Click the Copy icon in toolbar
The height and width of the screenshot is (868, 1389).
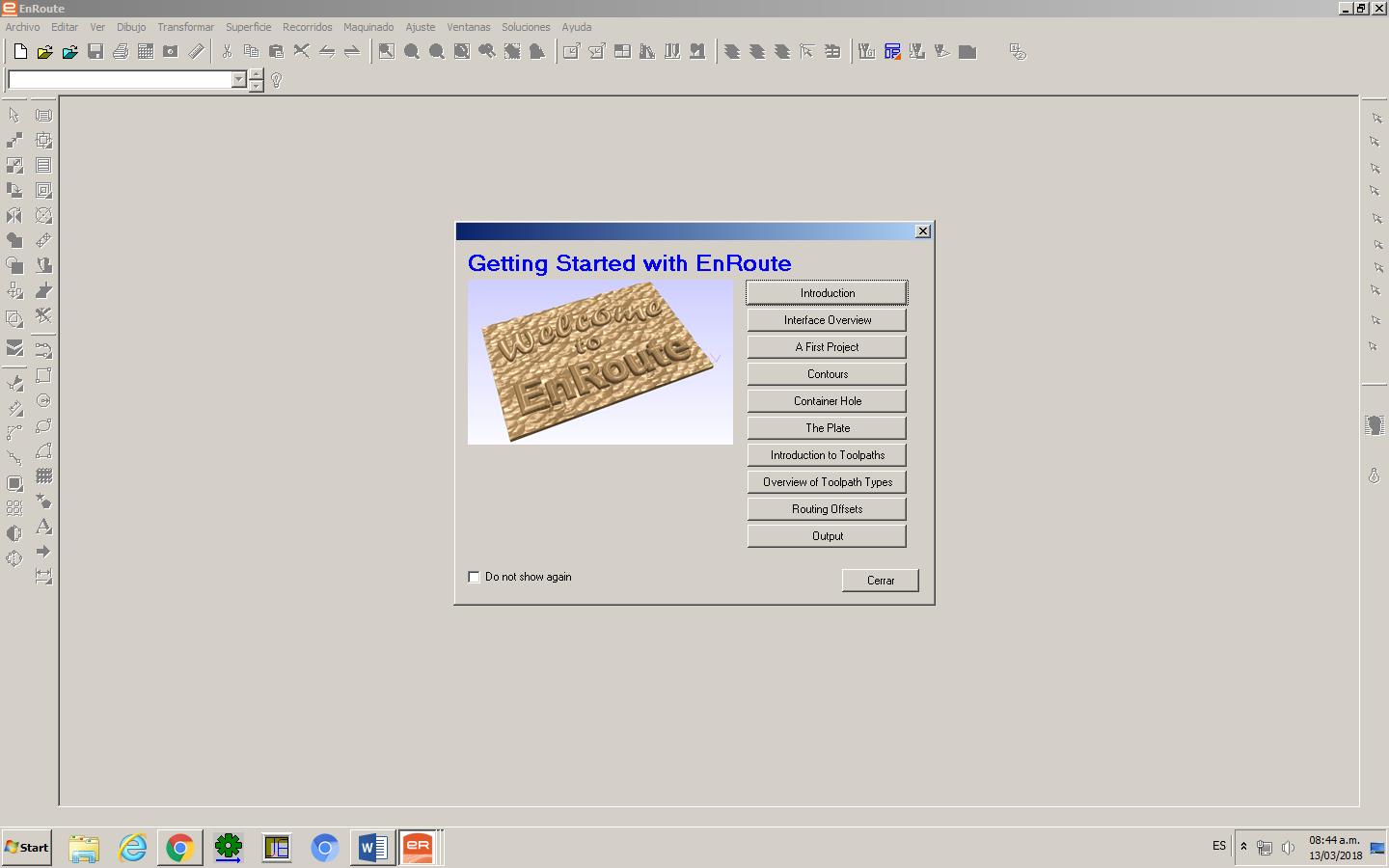[x=252, y=52]
